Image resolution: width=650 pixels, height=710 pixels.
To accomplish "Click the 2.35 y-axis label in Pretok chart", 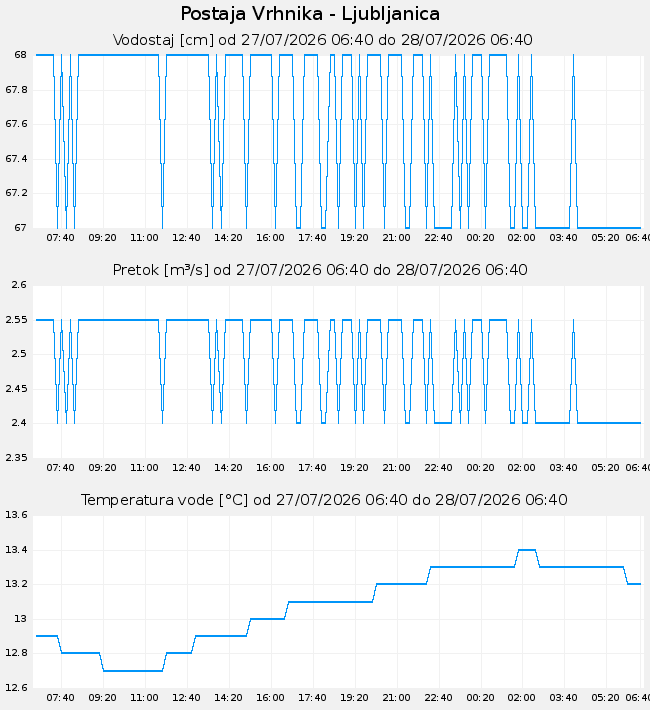I will (16, 458).
